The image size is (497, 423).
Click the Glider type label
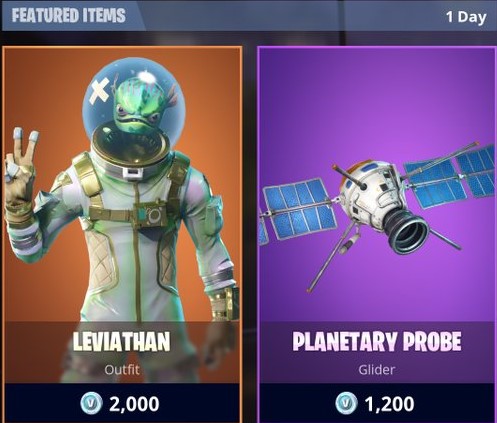click(377, 369)
